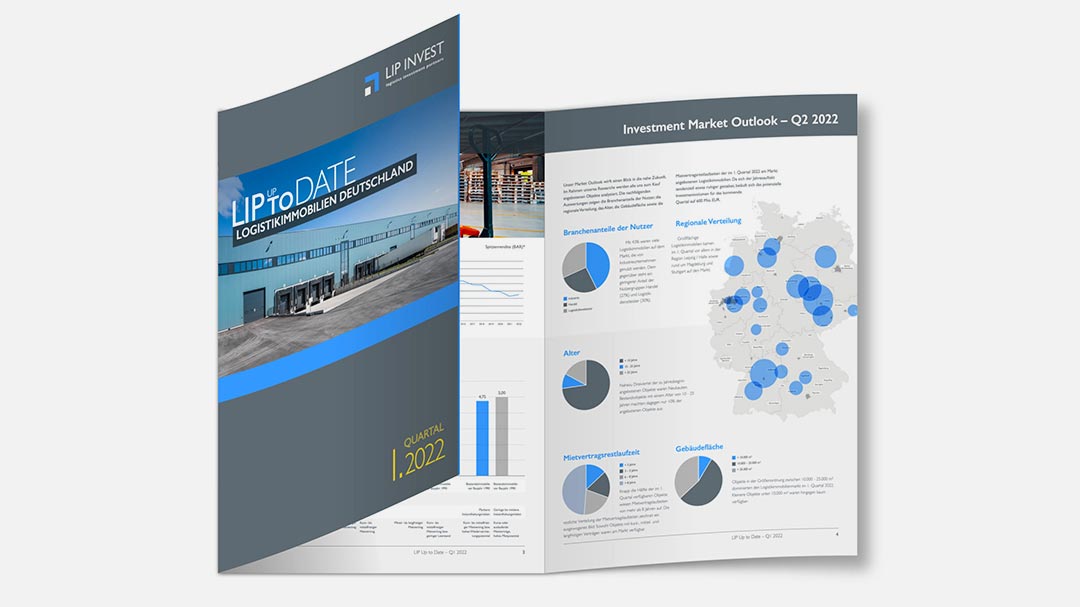Click the yellow "I.2022" issue number

pyautogui.click(x=419, y=460)
